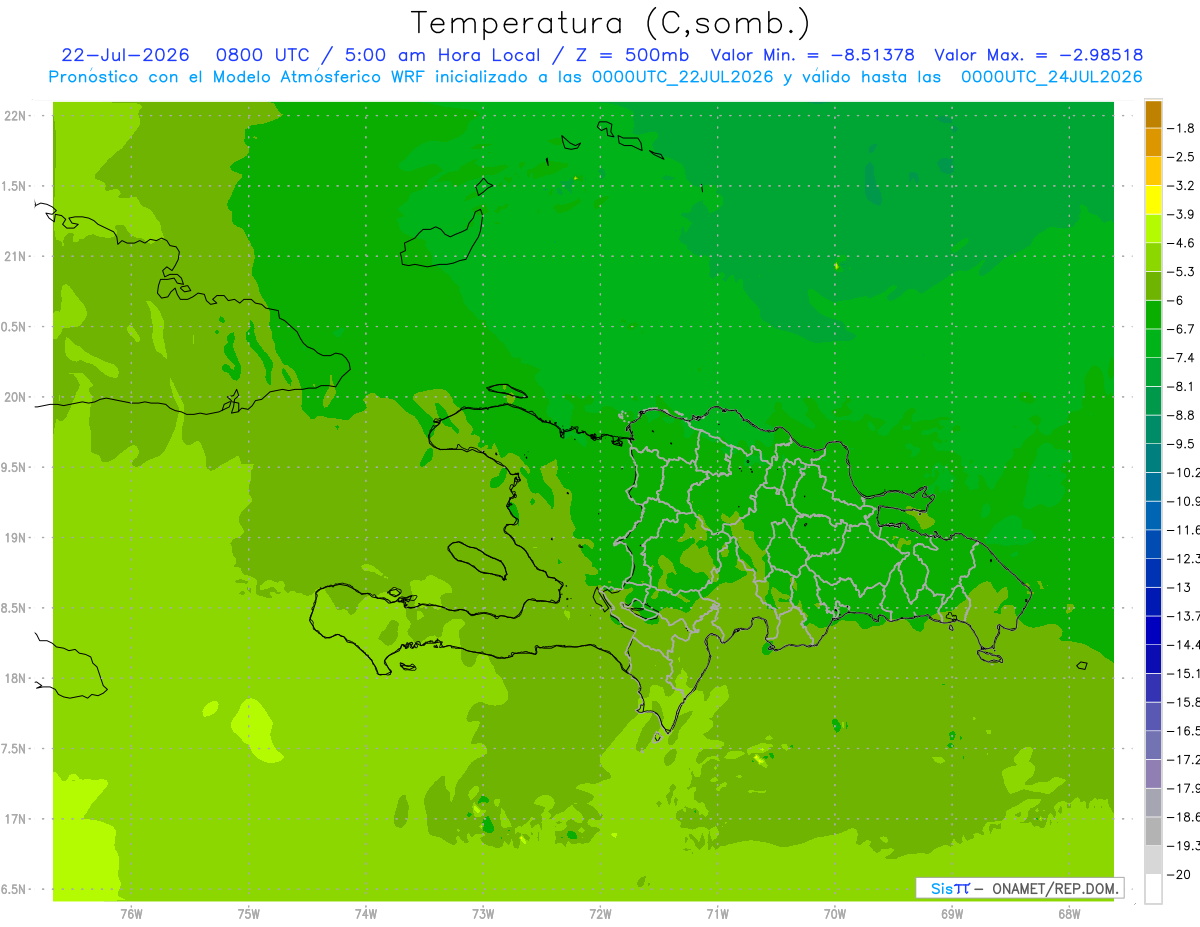Click the '-8.8' legend value

pos(1181,415)
